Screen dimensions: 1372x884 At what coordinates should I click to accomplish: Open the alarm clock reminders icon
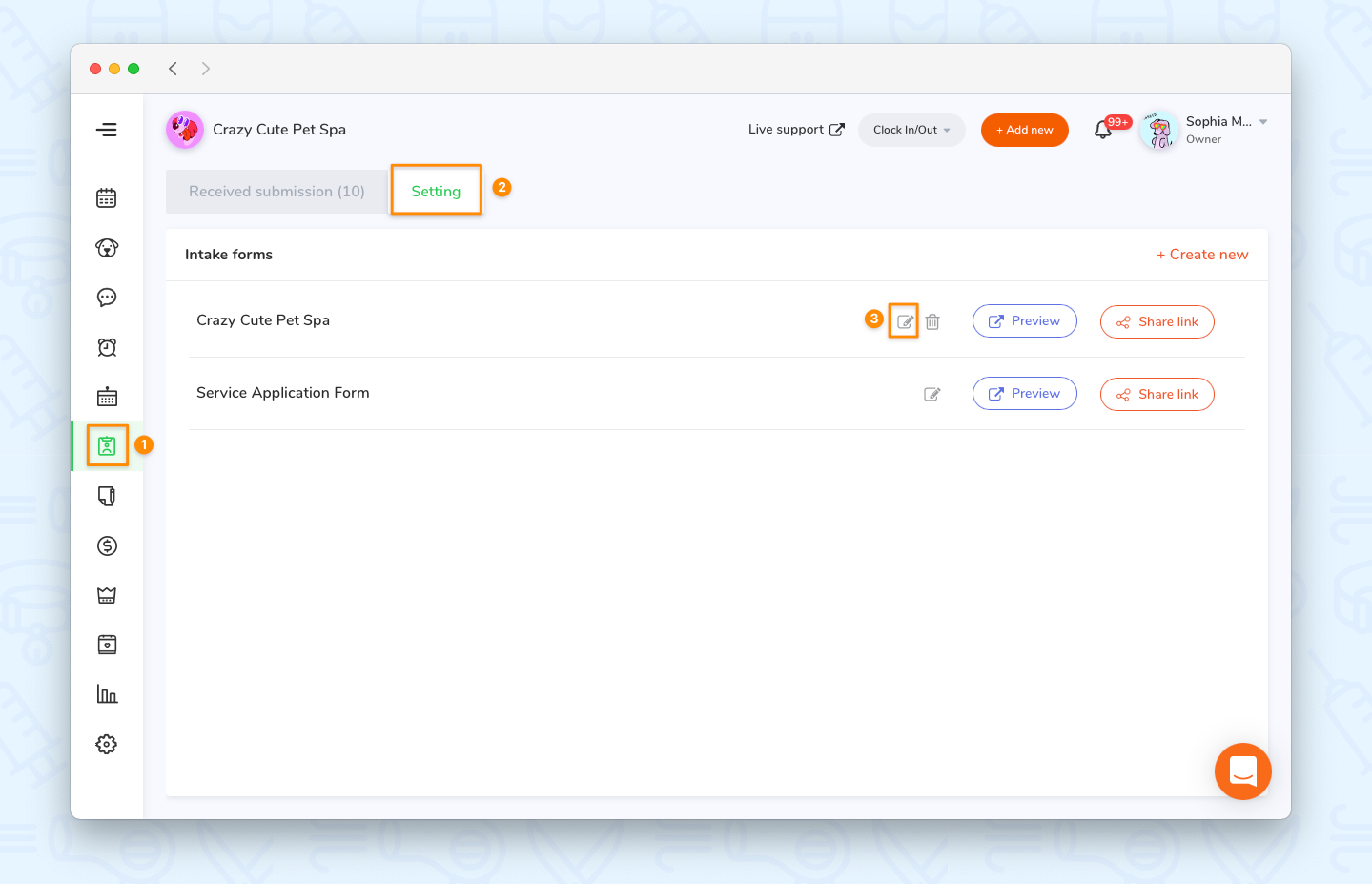point(107,347)
